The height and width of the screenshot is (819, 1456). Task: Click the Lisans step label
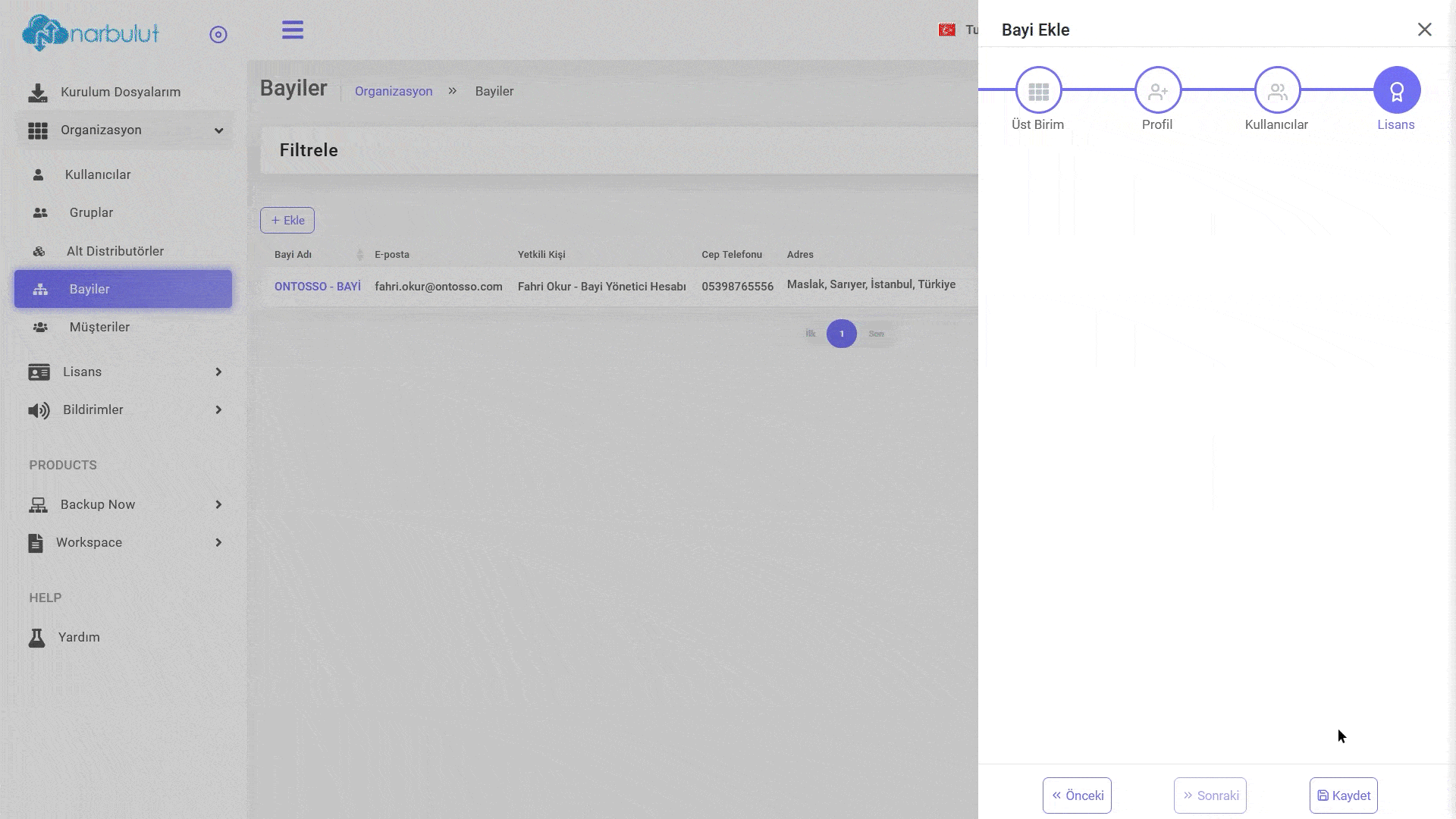coord(1396,124)
